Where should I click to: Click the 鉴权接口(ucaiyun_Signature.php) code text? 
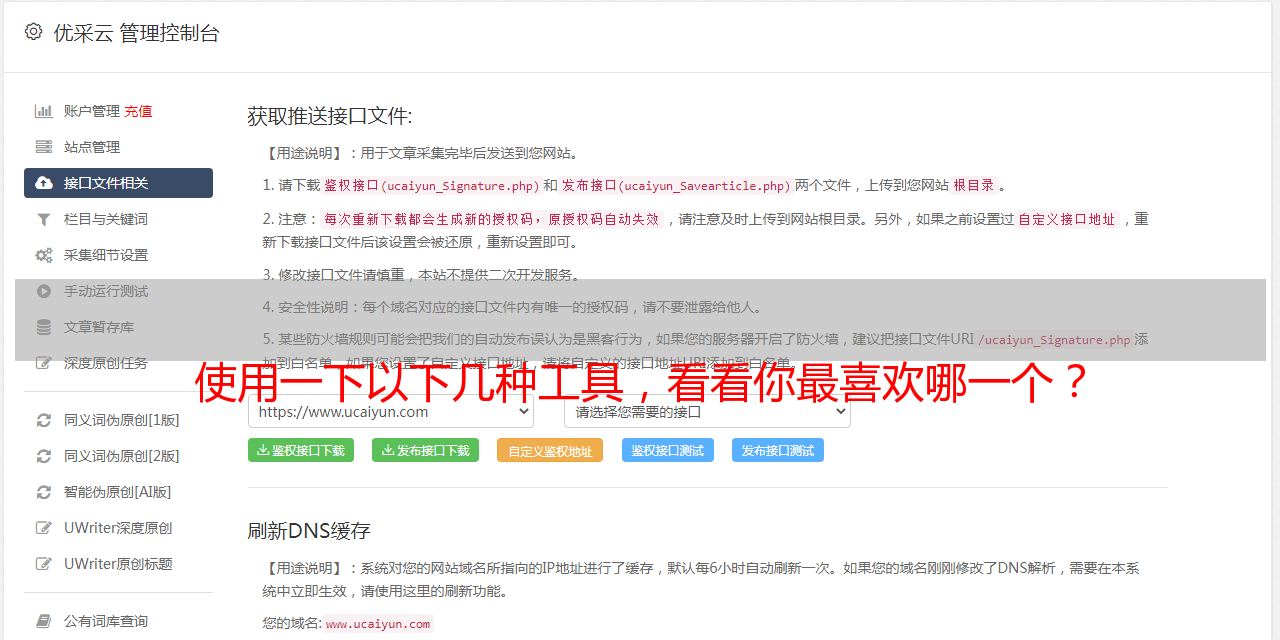coord(431,185)
